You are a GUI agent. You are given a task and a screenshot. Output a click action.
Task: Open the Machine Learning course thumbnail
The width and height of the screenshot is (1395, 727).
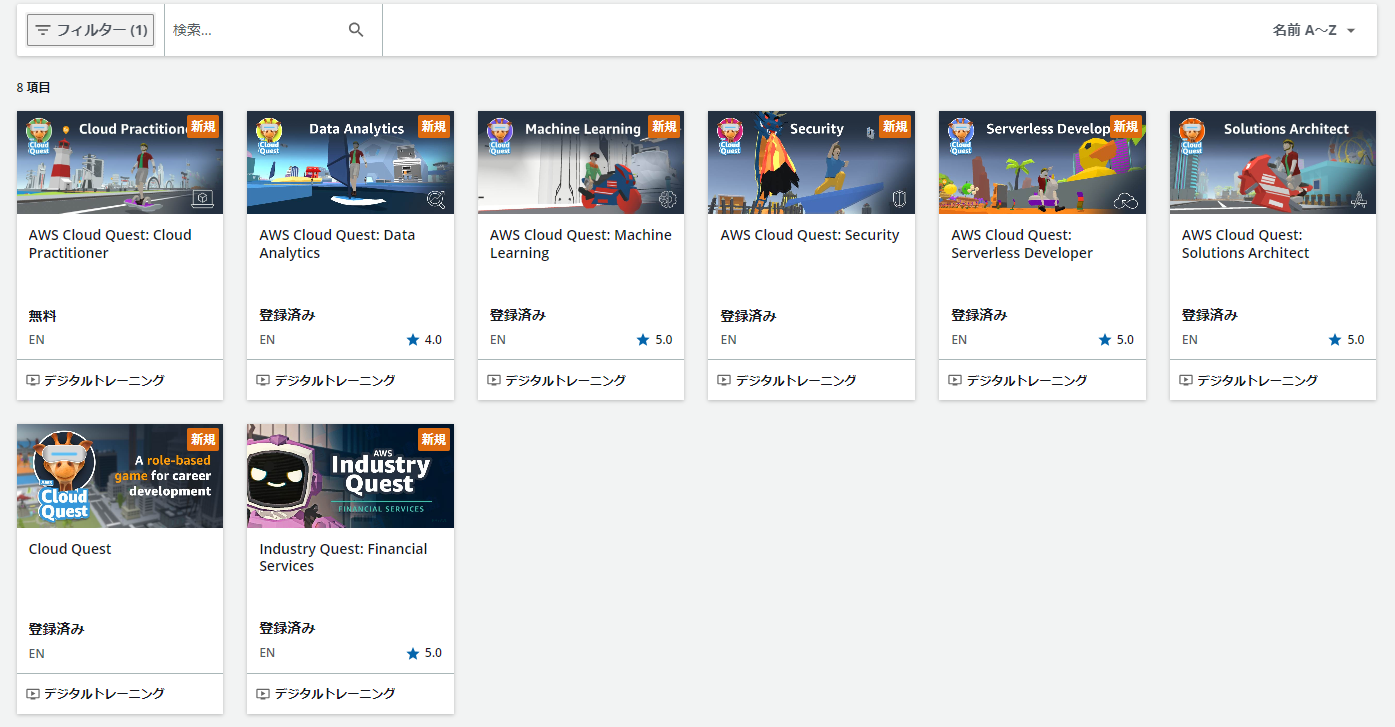[581, 162]
